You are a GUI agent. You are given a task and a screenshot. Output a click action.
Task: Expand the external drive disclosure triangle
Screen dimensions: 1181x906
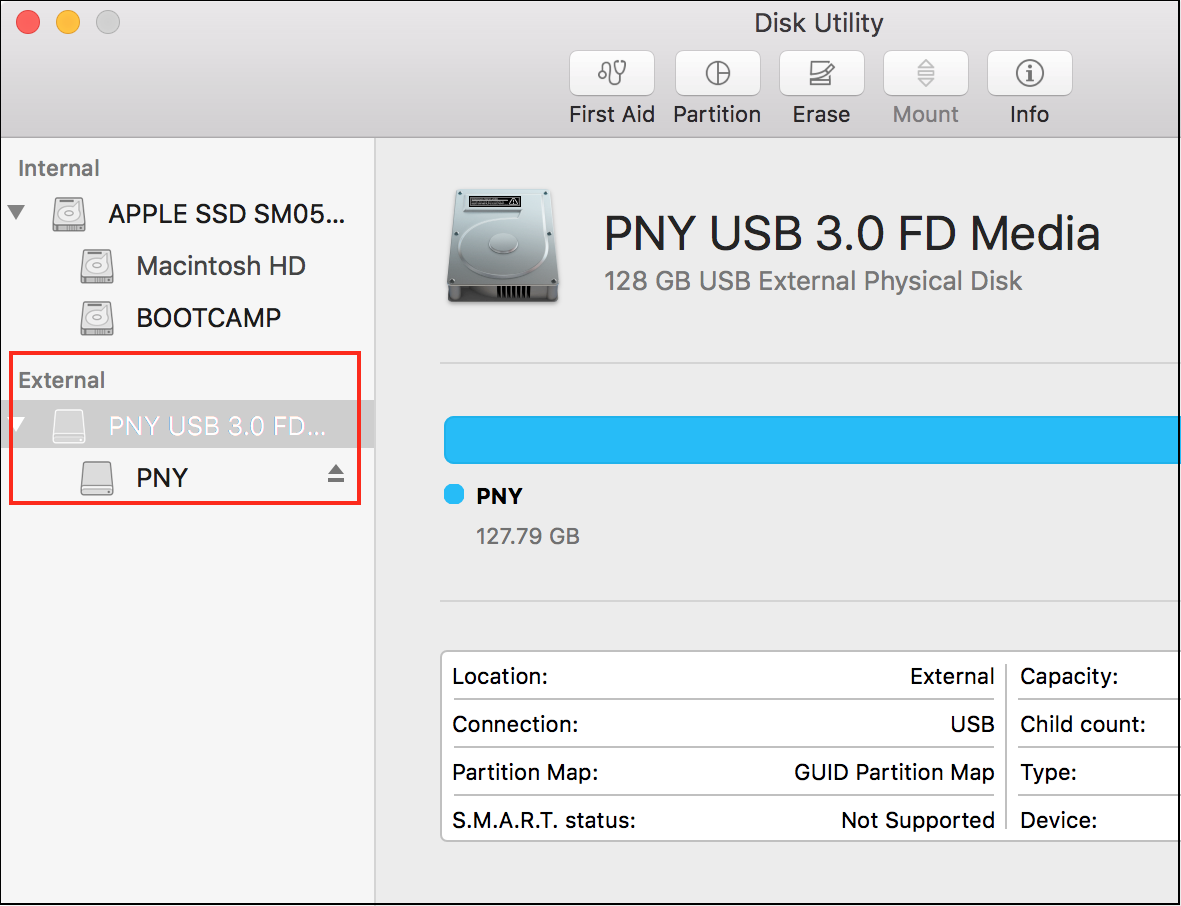point(18,424)
